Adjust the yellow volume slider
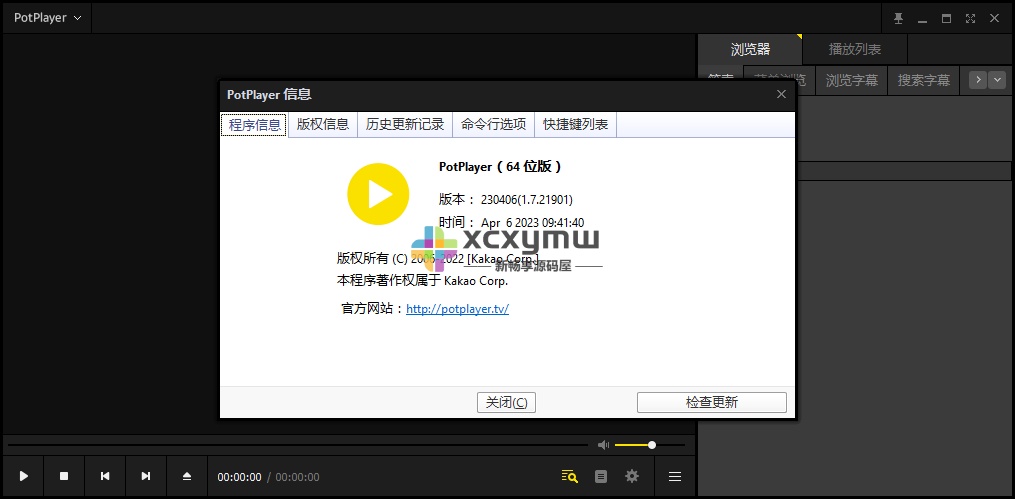This screenshot has width=1015, height=499. pyautogui.click(x=649, y=445)
